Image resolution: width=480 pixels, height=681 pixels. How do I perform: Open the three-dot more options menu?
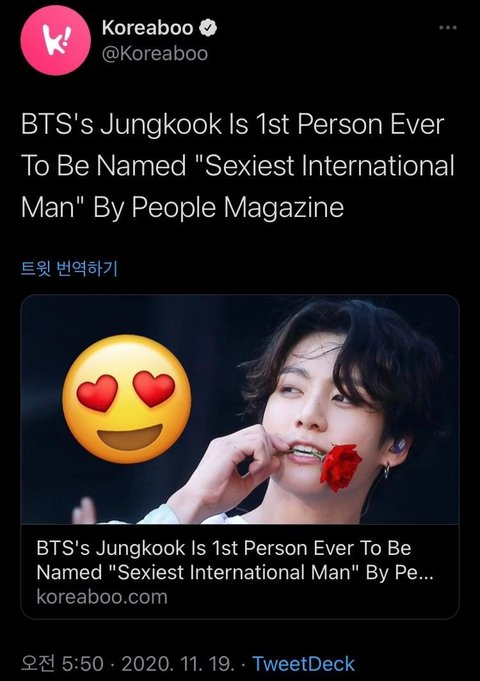tap(448, 28)
